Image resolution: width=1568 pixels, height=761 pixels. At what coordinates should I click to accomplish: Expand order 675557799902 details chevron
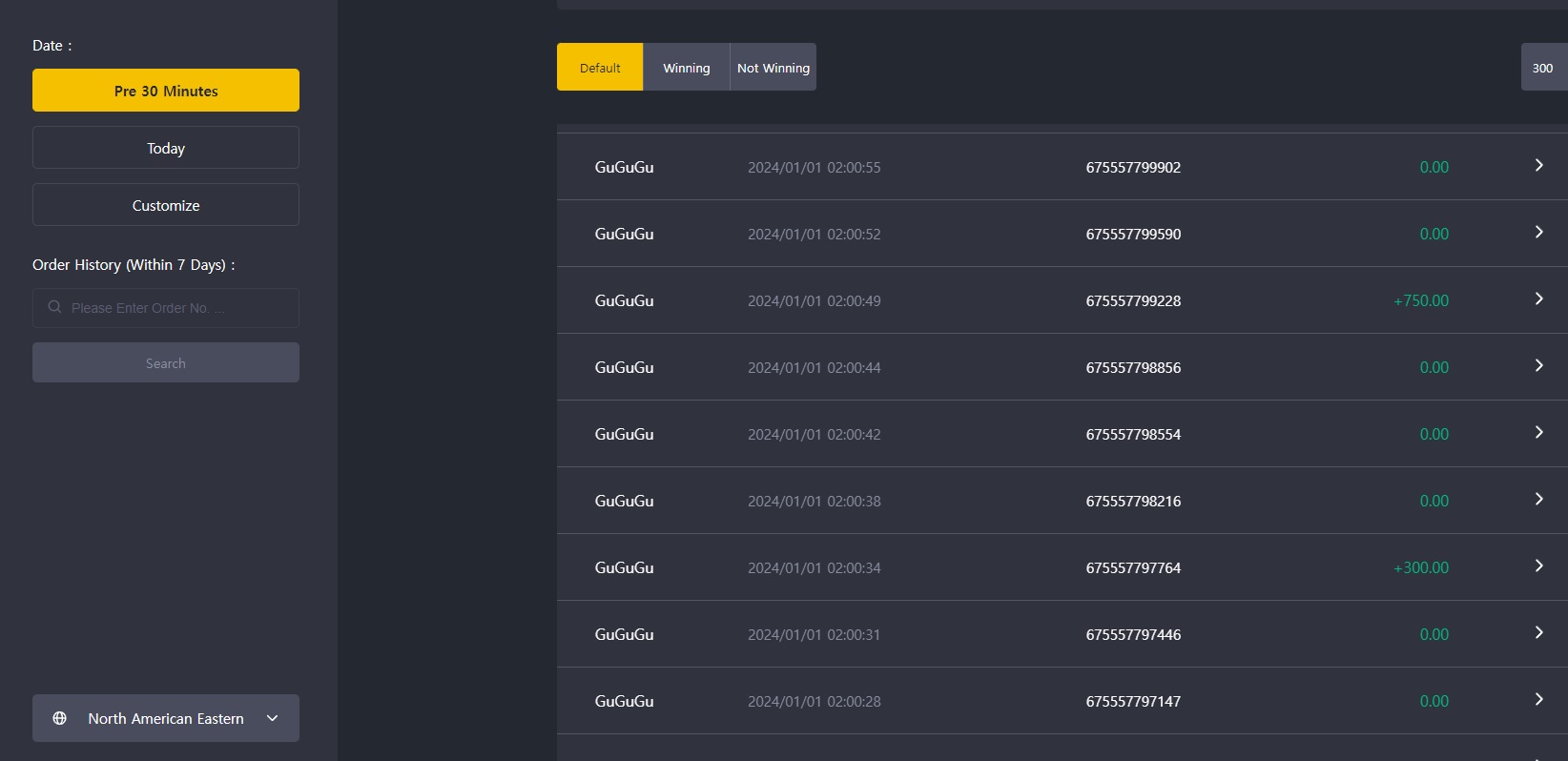tap(1538, 165)
